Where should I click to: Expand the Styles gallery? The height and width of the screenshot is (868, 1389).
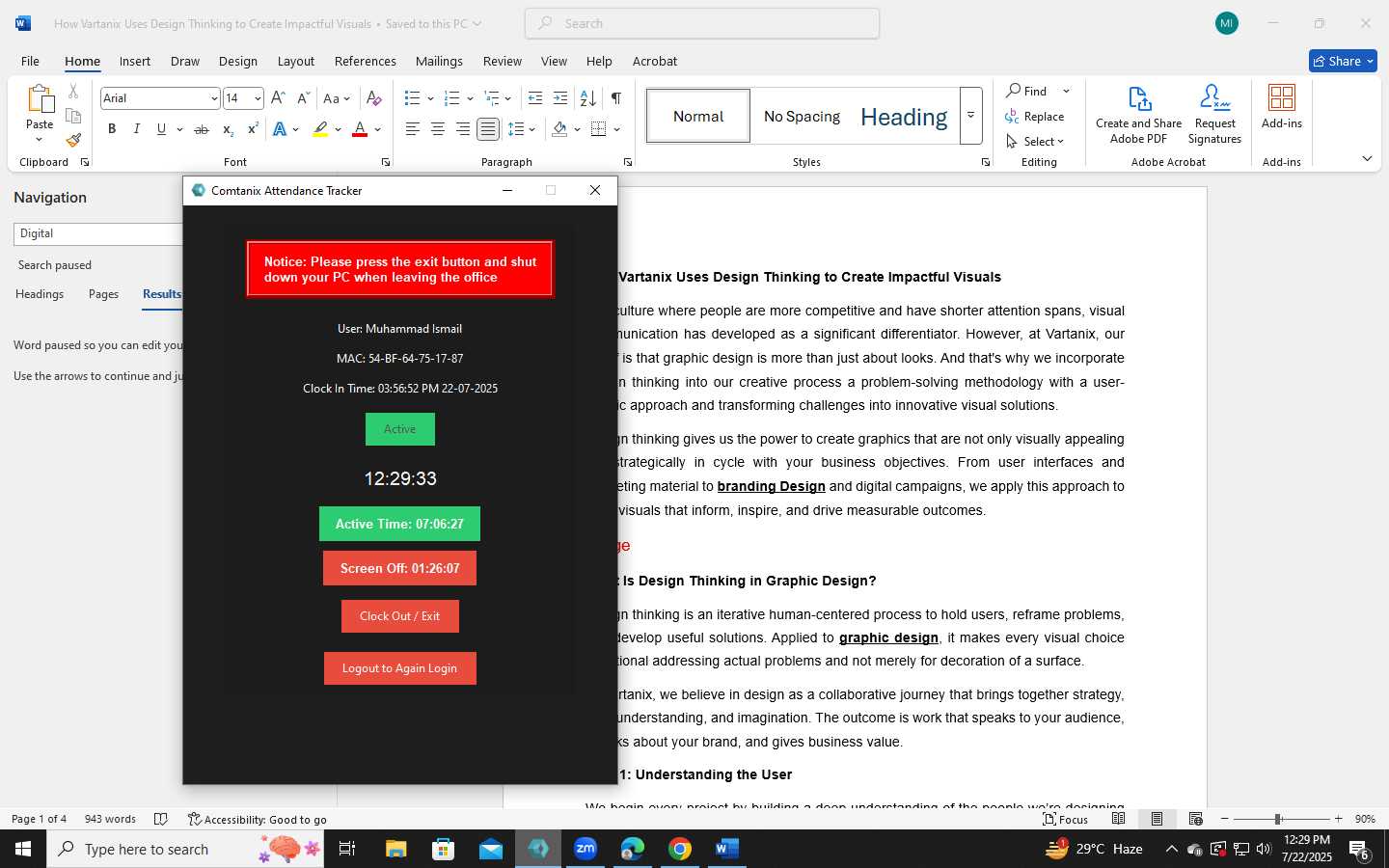tap(971, 116)
